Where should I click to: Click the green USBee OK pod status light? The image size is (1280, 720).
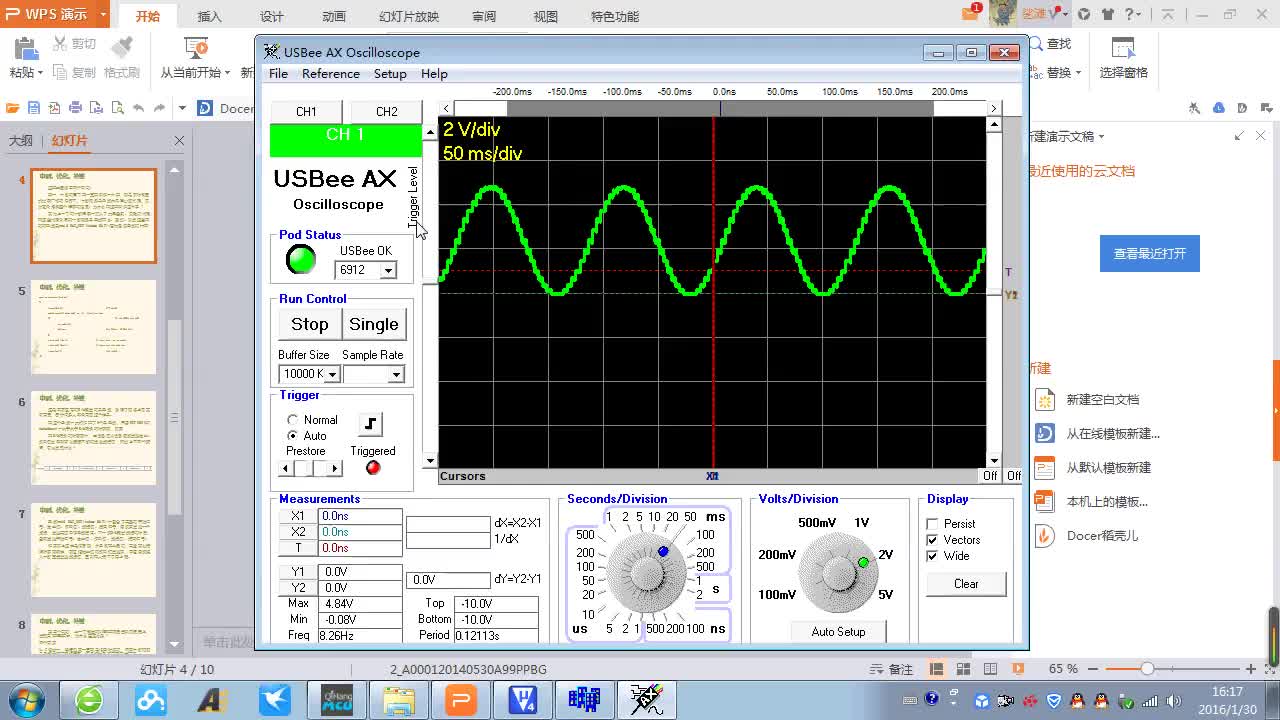click(300, 260)
